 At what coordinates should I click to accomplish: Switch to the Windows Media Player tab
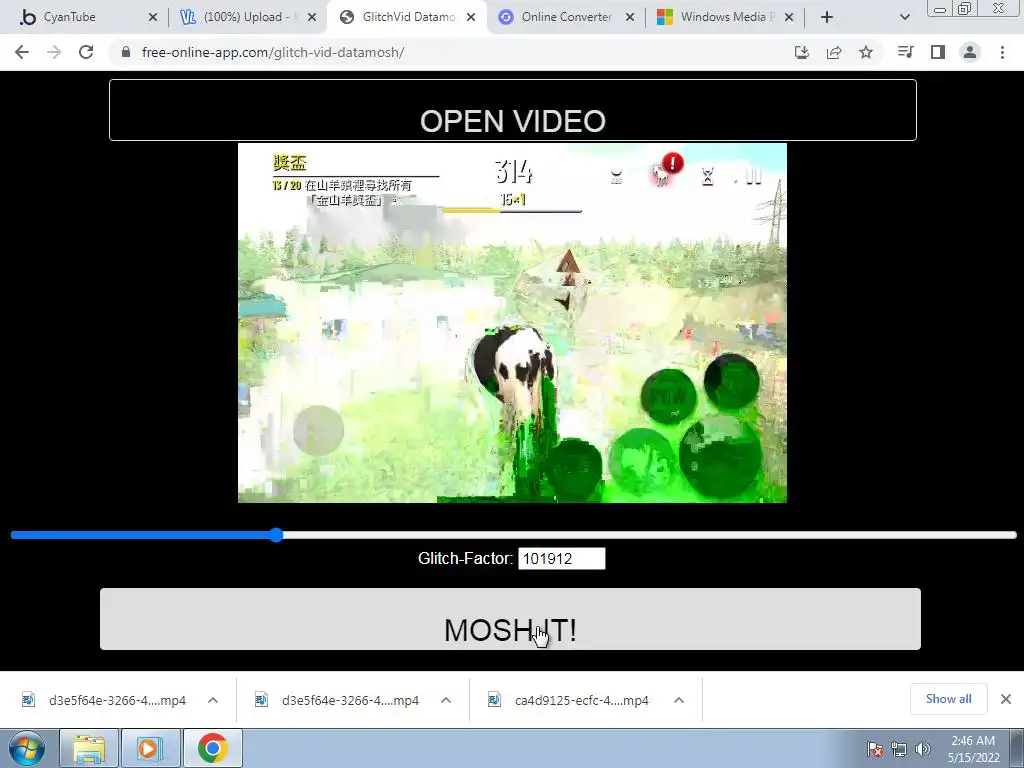tap(725, 17)
